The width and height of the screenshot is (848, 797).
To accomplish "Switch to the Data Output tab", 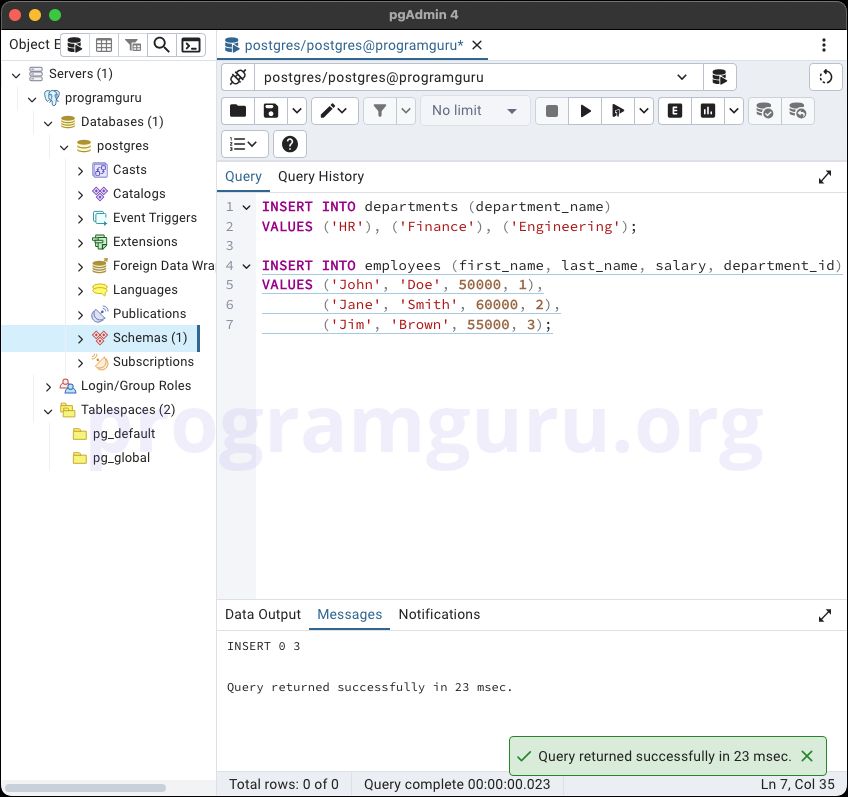I will coord(263,615).
